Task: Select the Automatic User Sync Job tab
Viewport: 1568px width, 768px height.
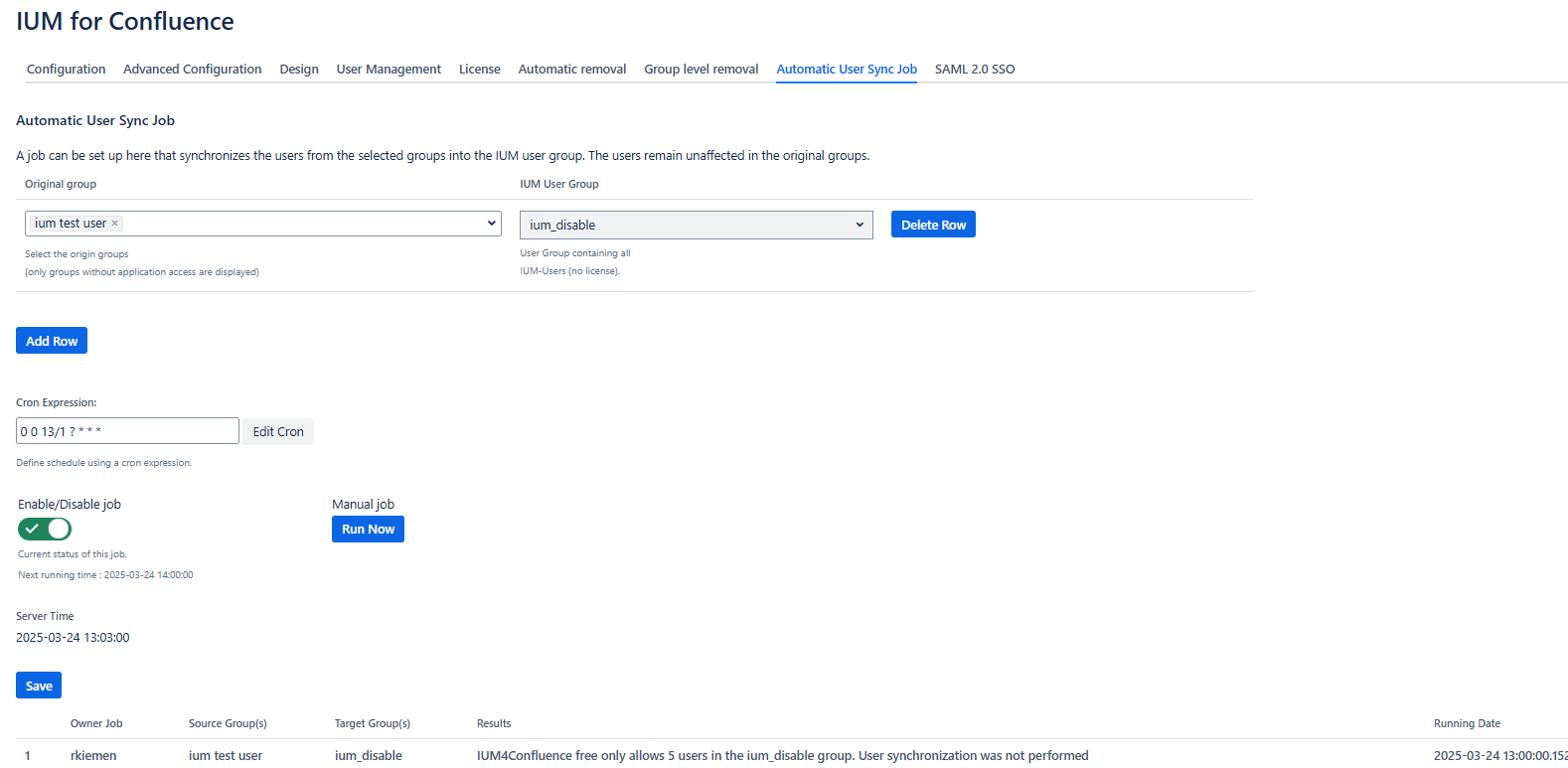Action: tap(846, 69)
